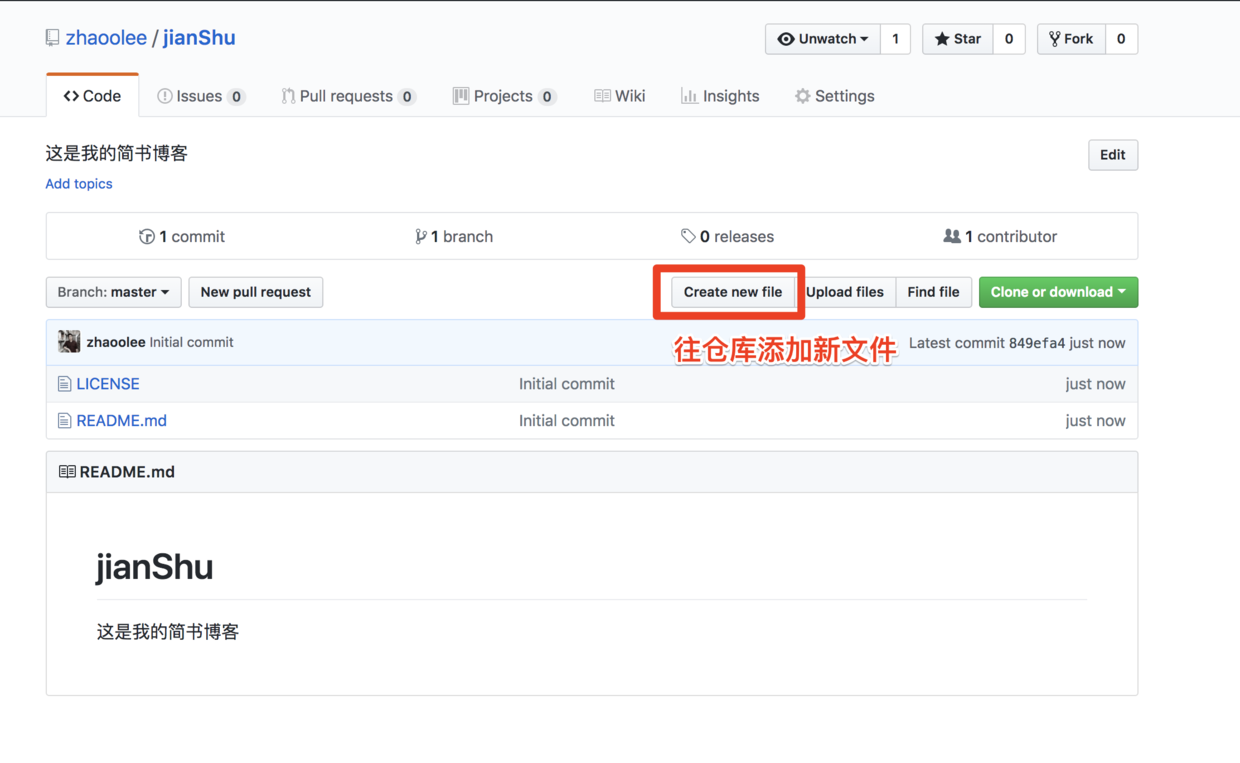Screen dimensions: 1240x763
Task: Click the Edit description button
Action: coord(1113,155)
